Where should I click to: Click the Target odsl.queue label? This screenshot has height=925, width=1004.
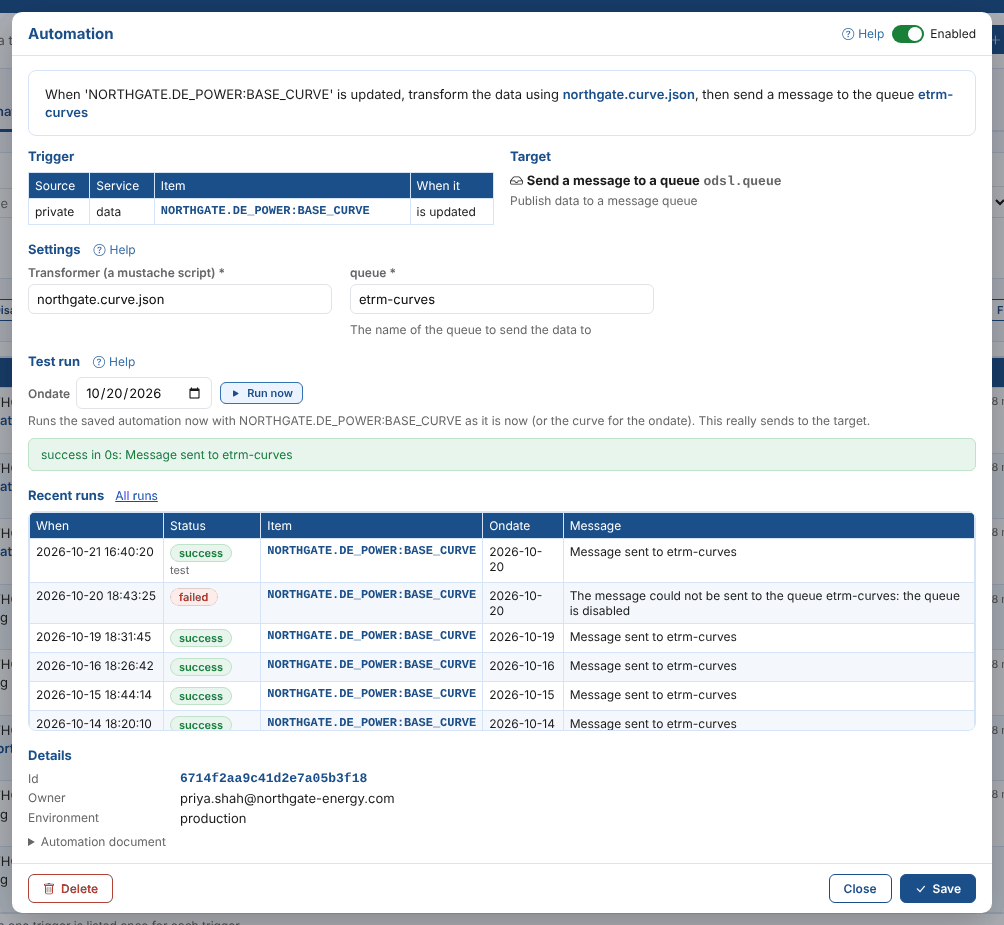[742, 181]
